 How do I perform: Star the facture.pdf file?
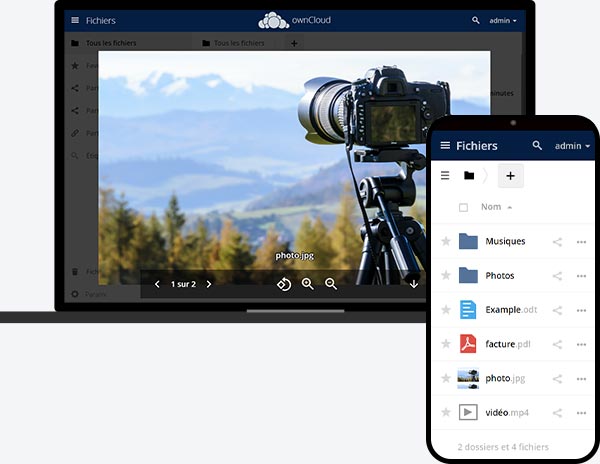(x=446, y=344)
